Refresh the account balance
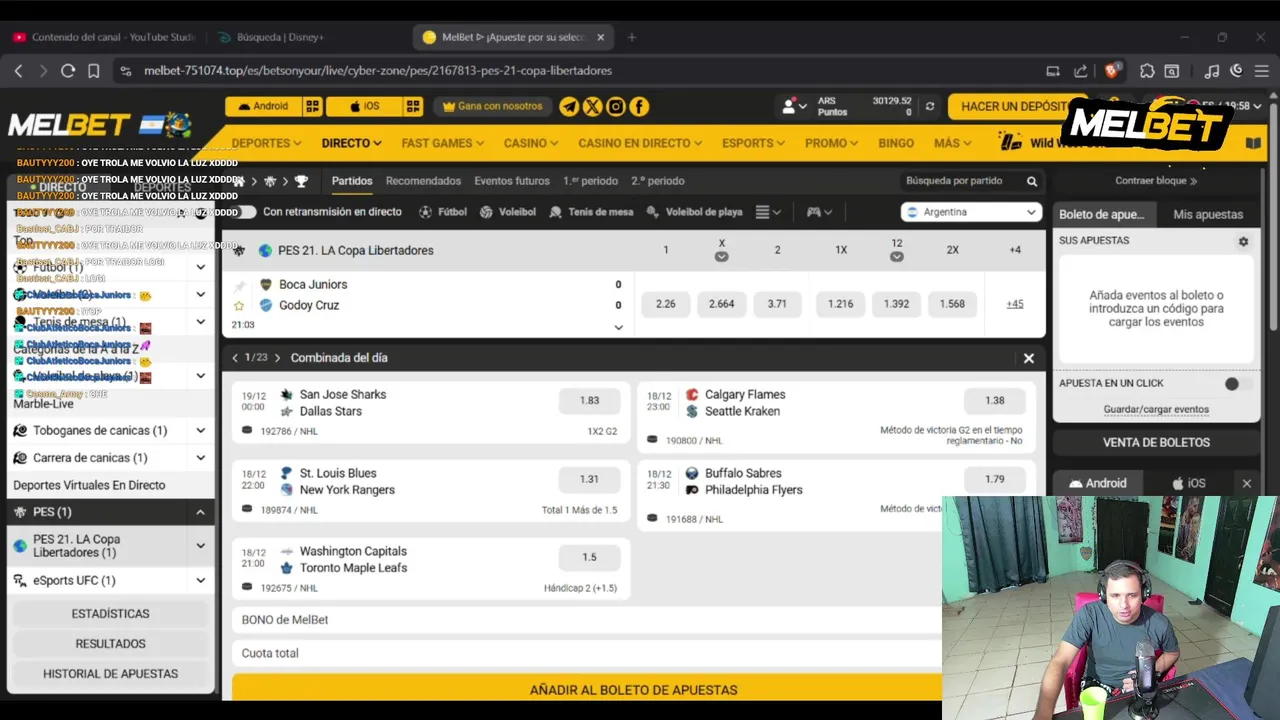Image resolution: width=1280 pixels, height=720 pixels. [930, 106]
